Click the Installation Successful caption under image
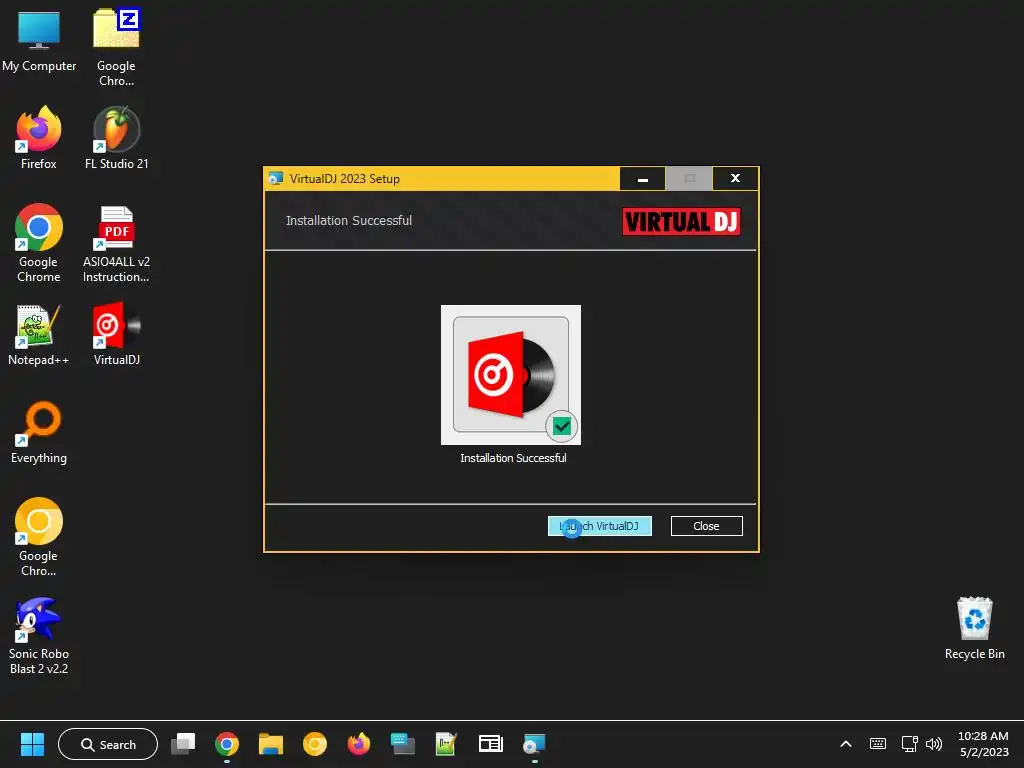 pos(513,458)
